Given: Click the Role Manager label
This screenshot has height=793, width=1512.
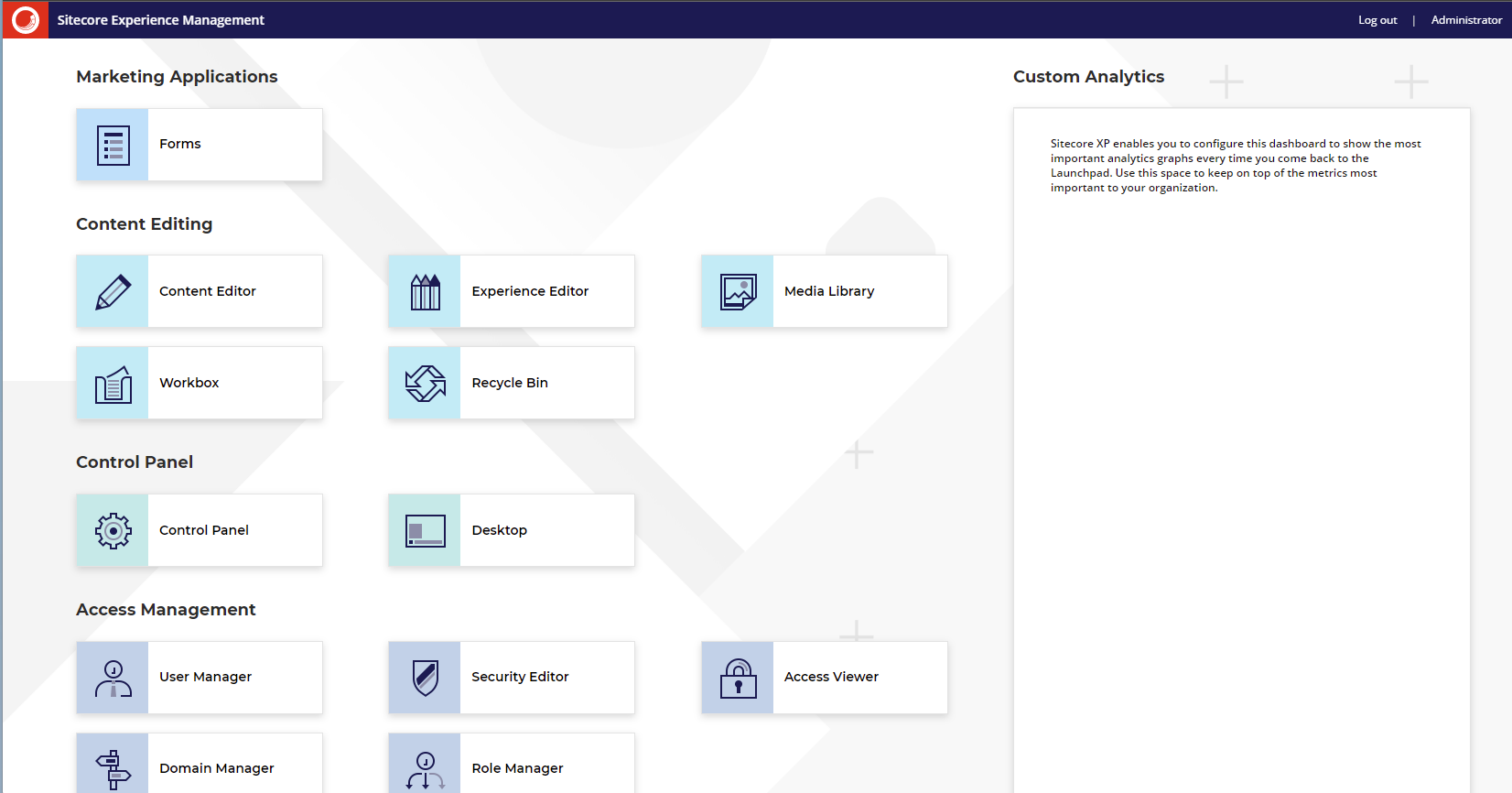Looking at the screenshot, I should click(x=517, y=768).
